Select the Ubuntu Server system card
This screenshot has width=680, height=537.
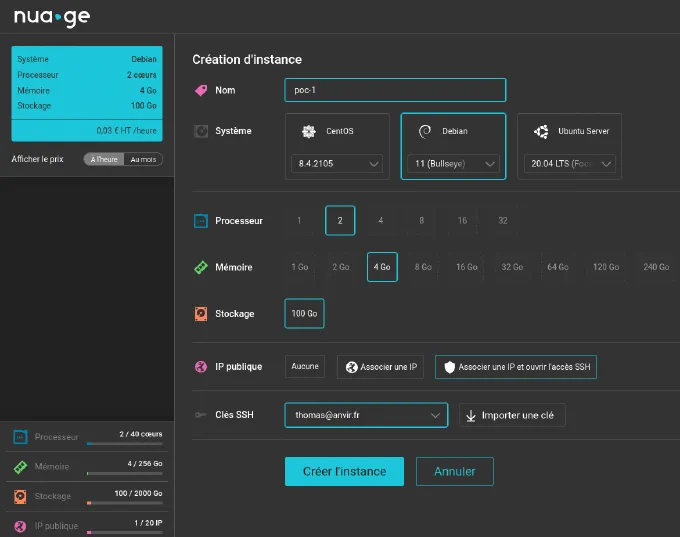click(x=569, y=146)
